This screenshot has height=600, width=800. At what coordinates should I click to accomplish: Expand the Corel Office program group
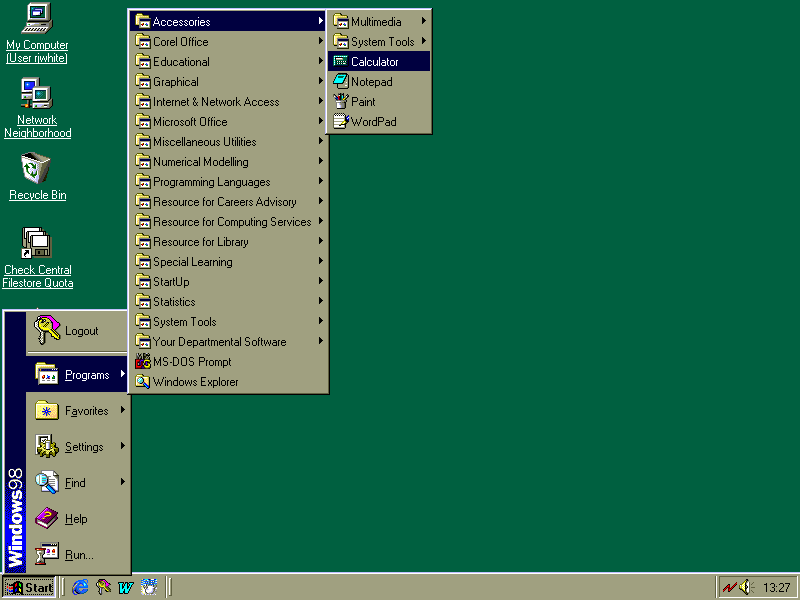(x=229, y=41)
